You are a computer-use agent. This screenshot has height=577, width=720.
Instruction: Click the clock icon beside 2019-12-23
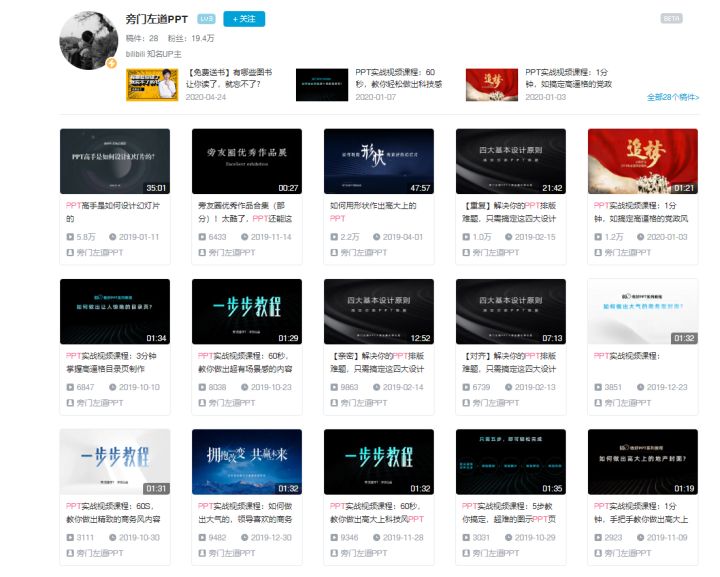click(x=641, y=387)
